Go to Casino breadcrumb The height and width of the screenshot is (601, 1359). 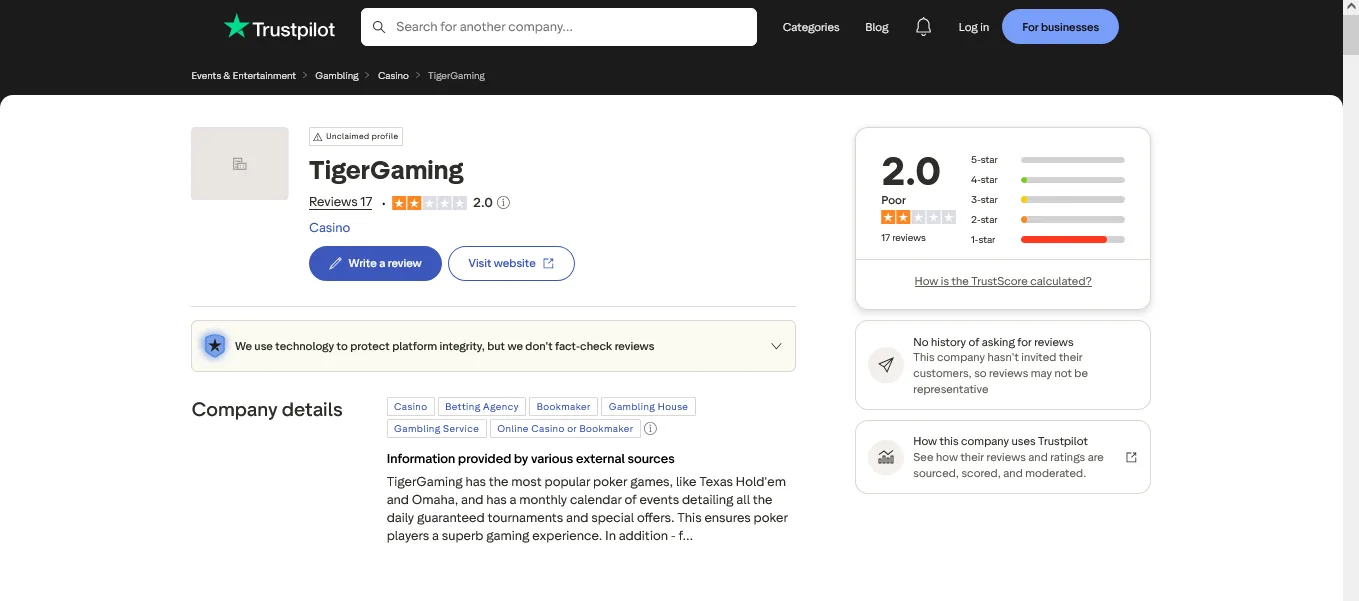[x=393, y=76]
